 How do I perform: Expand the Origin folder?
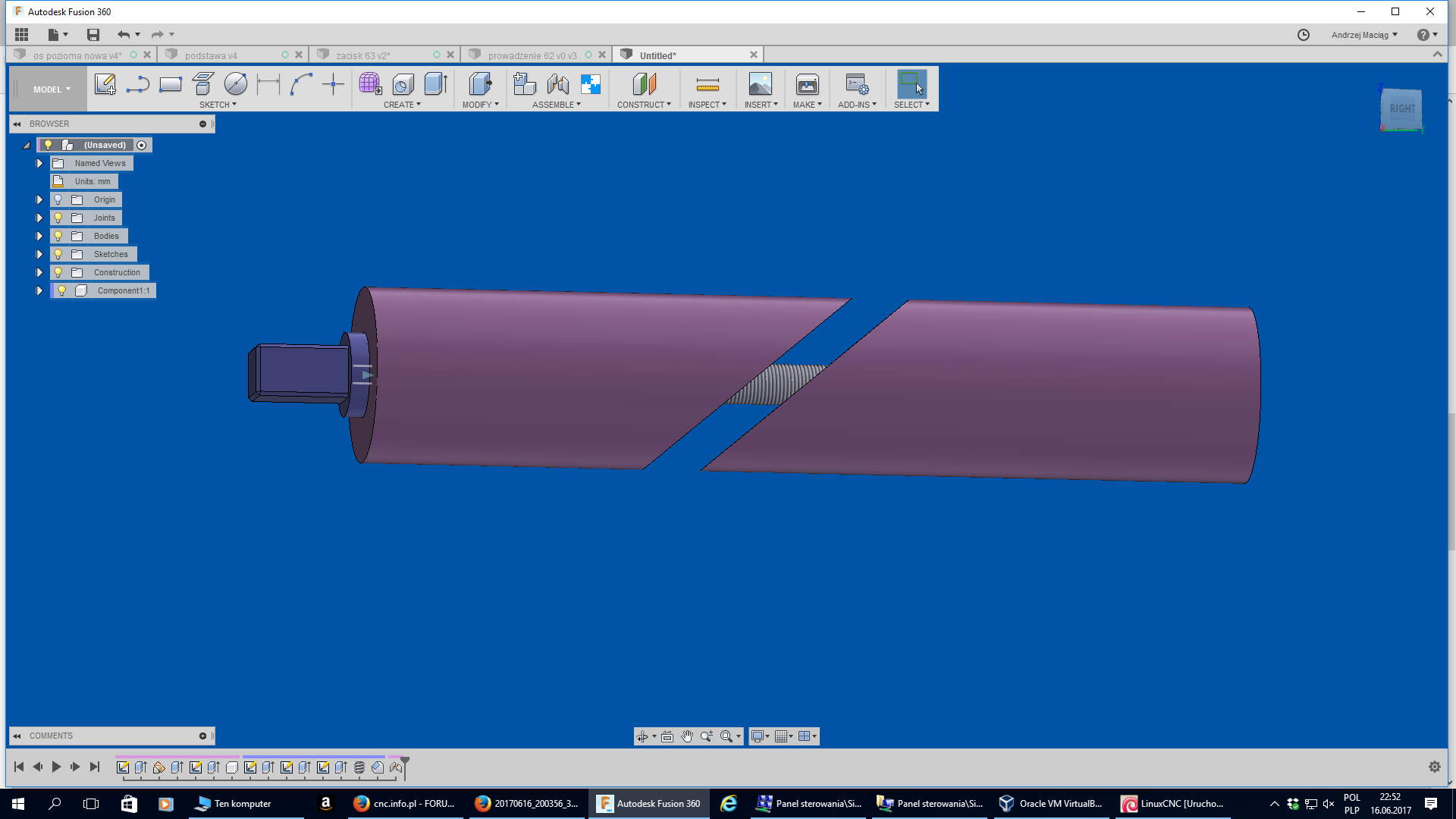39,199
